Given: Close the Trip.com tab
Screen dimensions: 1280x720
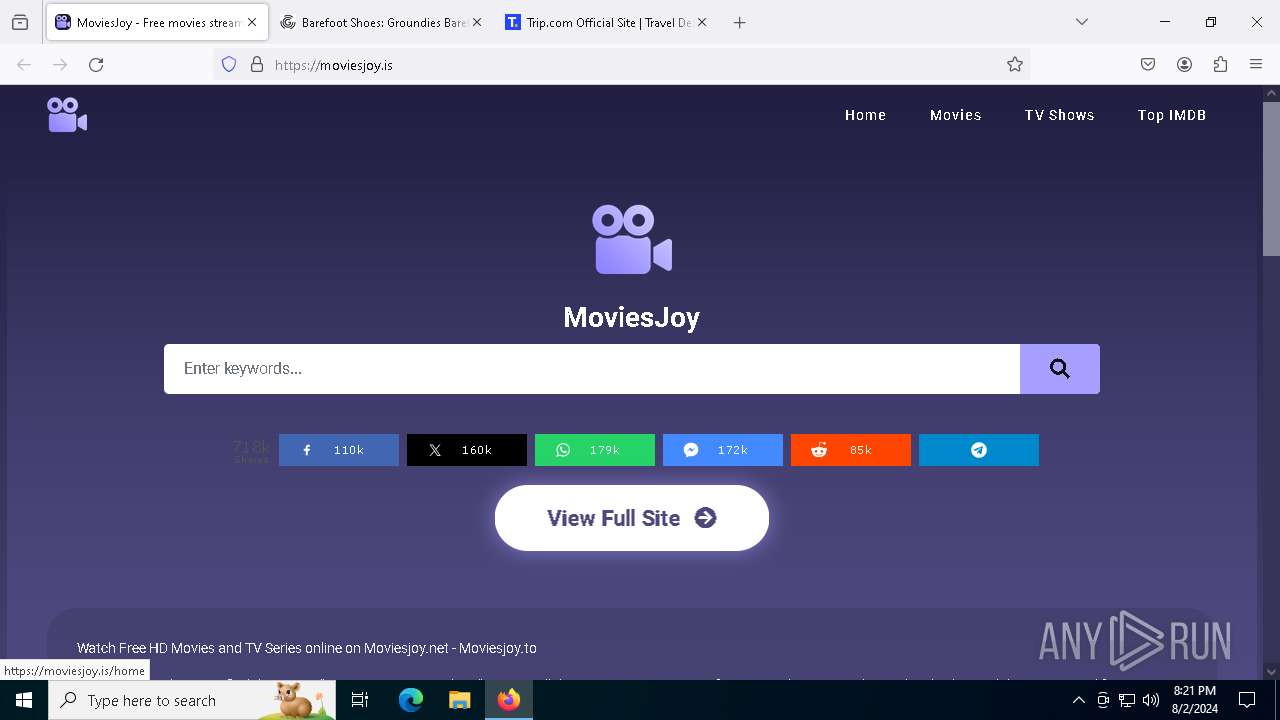Looking at the screenshot, I should click(x=702, y=22).
